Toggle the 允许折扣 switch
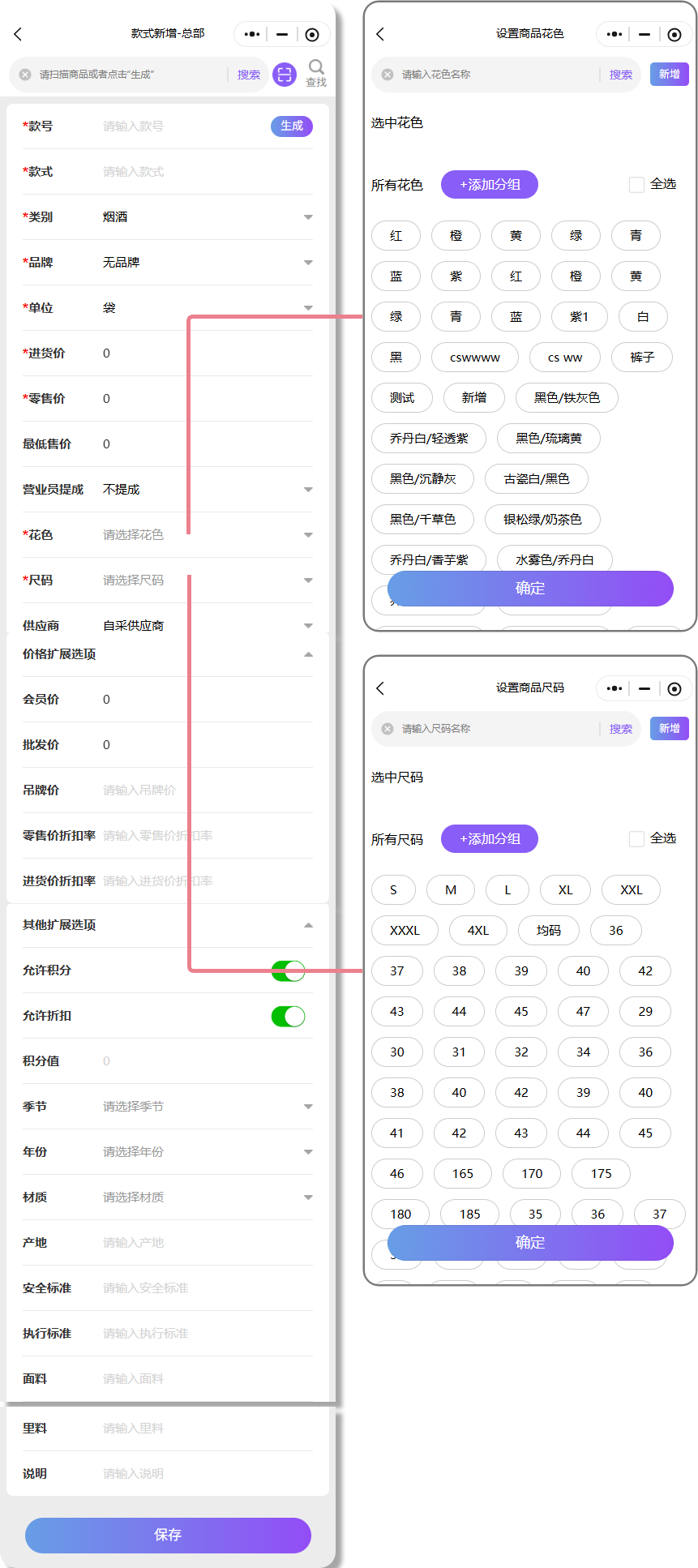Image resolution: width=698 pixels, height=1568 pixels. click(x=288, y=1016)
